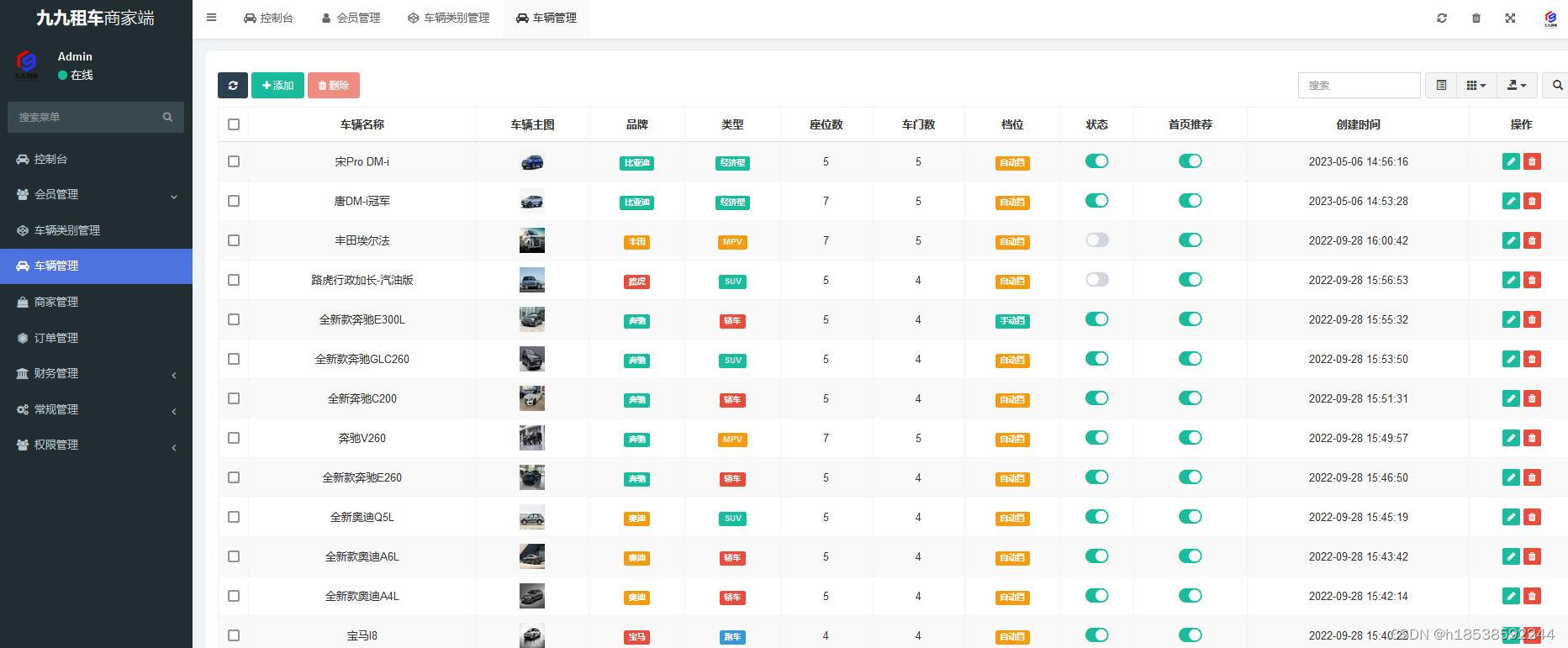The width and height of the screenshot is (1568, 648).
Task: Delete the 全新款奔驰E260 row
Action: pos(1532,477)
